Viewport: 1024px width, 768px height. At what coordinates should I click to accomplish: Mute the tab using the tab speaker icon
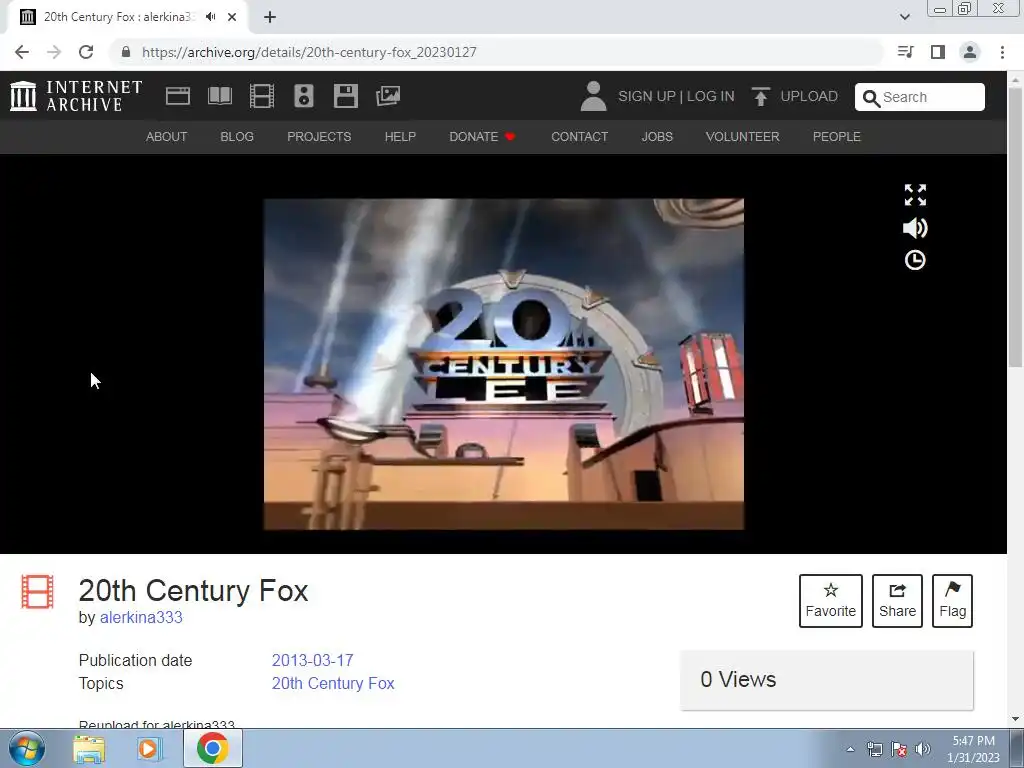[211, 17]
